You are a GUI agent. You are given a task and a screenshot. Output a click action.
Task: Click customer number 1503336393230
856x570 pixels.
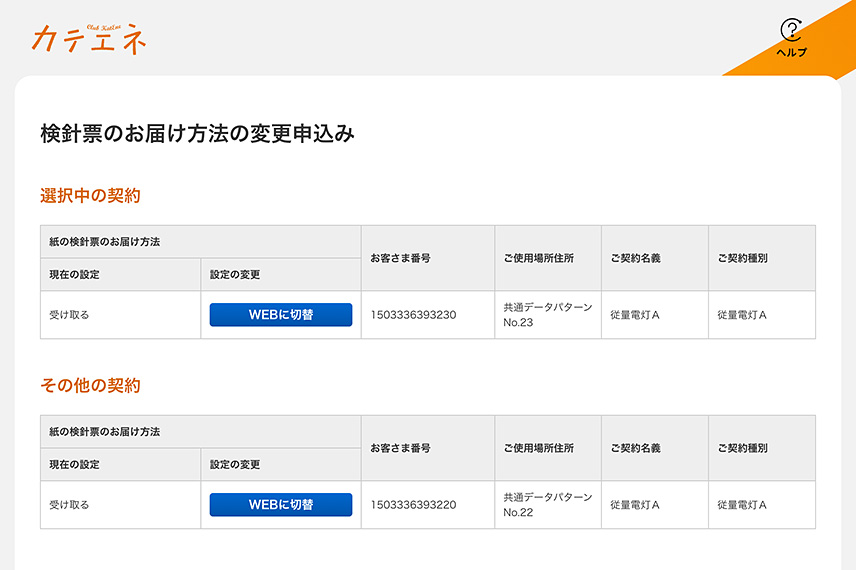click(x=413, y=315)
